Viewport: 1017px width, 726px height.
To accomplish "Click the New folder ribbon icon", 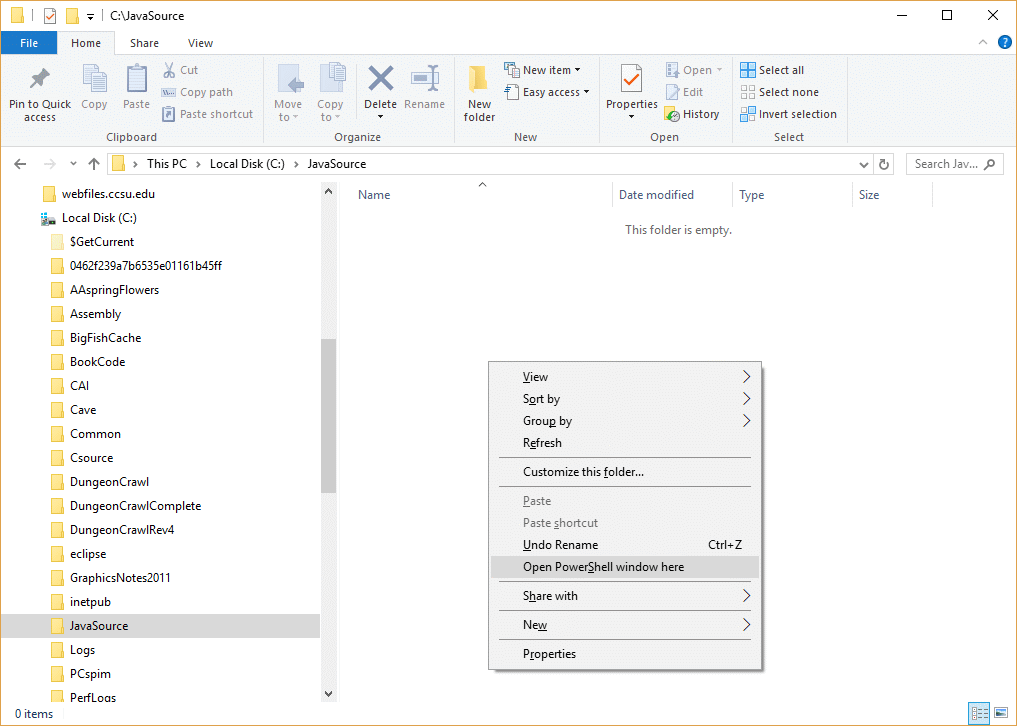I will click(x=479, y=80).
